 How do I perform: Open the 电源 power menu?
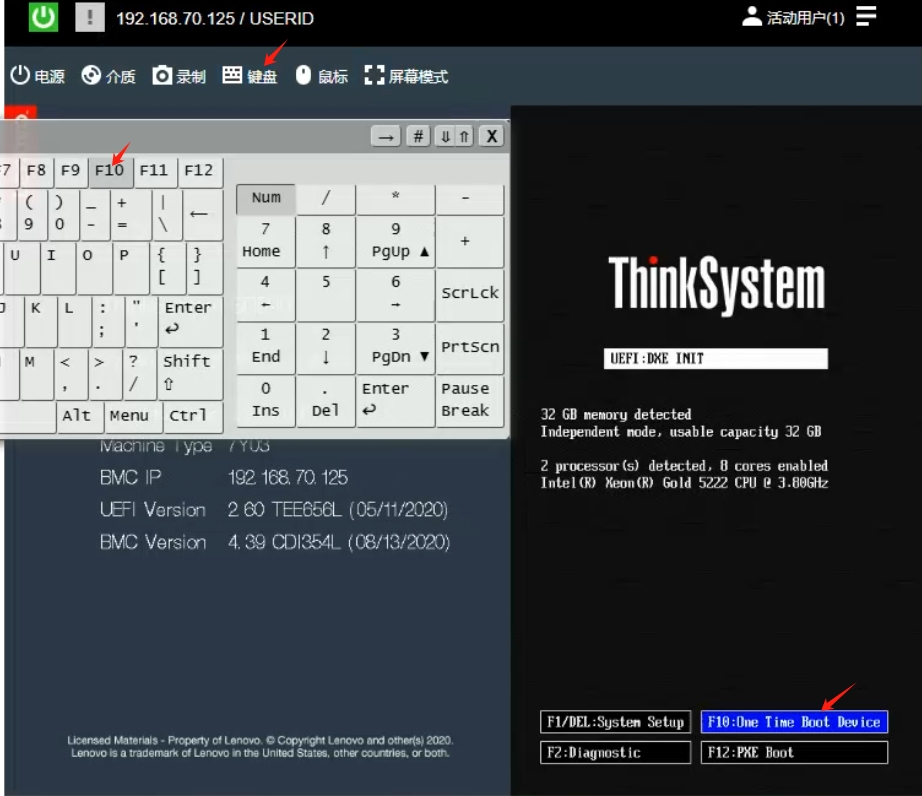coord(38,76)
